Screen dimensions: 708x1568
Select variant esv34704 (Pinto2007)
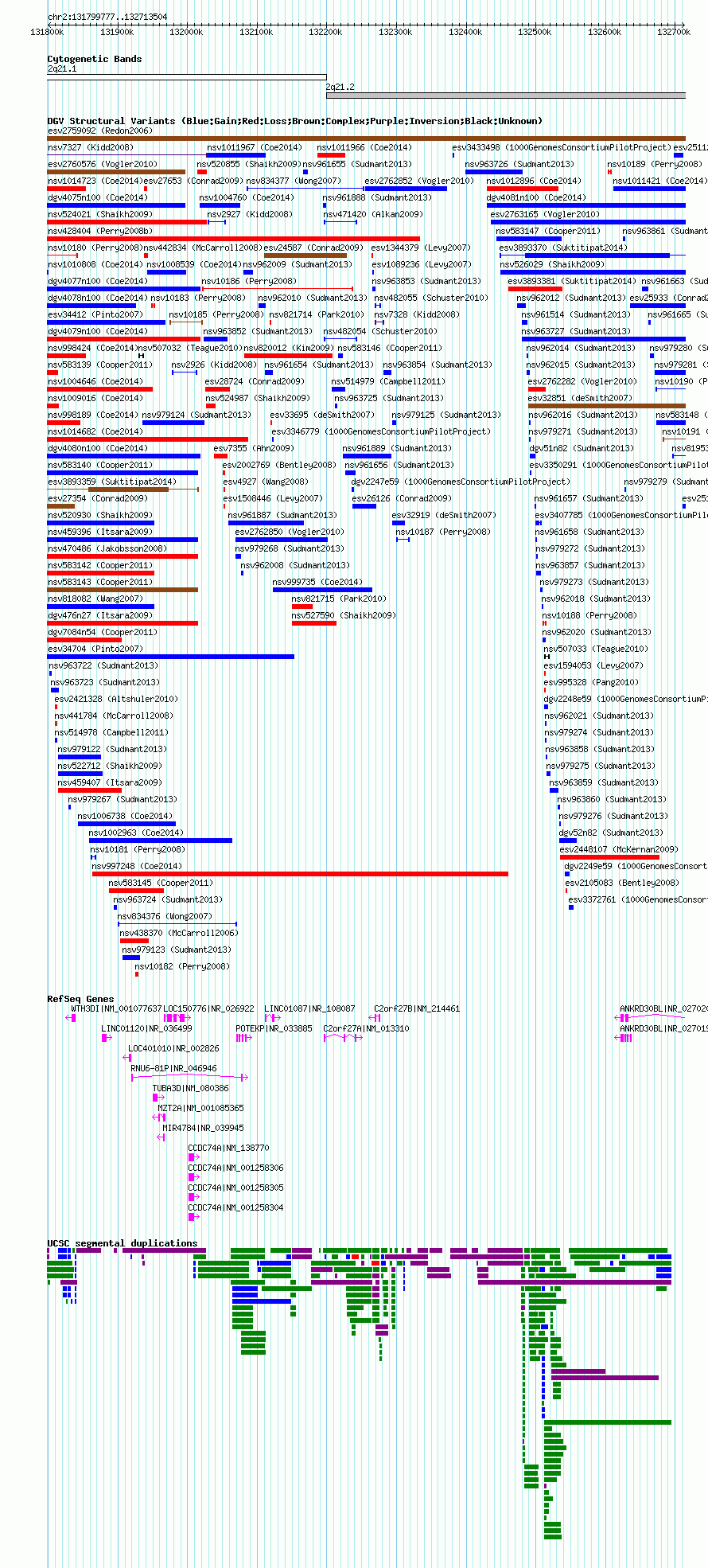(171, 657)
